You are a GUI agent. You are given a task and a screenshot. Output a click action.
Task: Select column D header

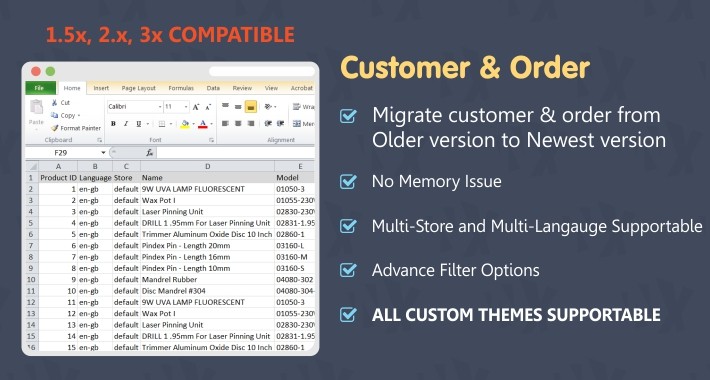(x=207, y=167)
